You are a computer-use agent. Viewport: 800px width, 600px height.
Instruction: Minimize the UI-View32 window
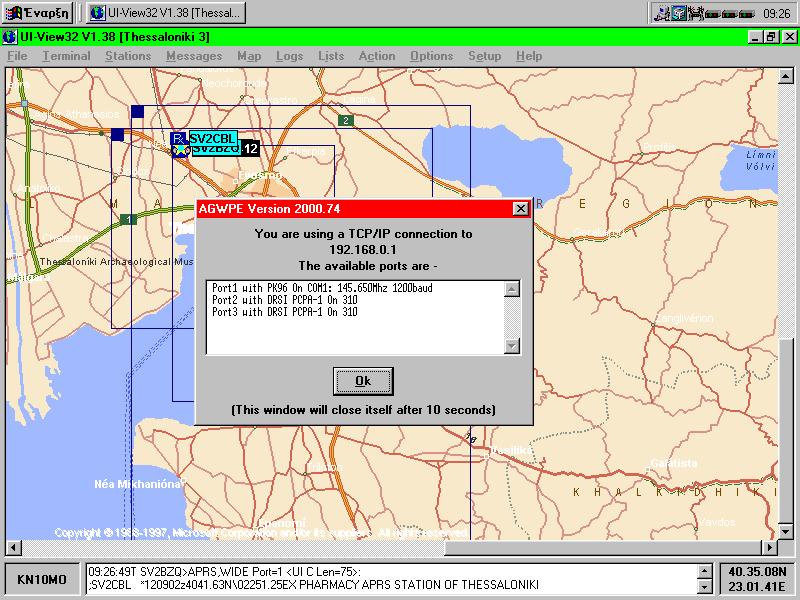tap(756, 37)
